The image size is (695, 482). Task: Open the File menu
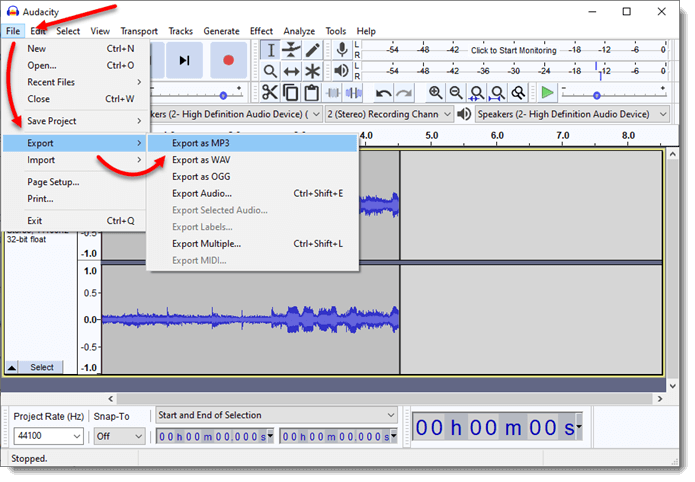coord(13,31)
